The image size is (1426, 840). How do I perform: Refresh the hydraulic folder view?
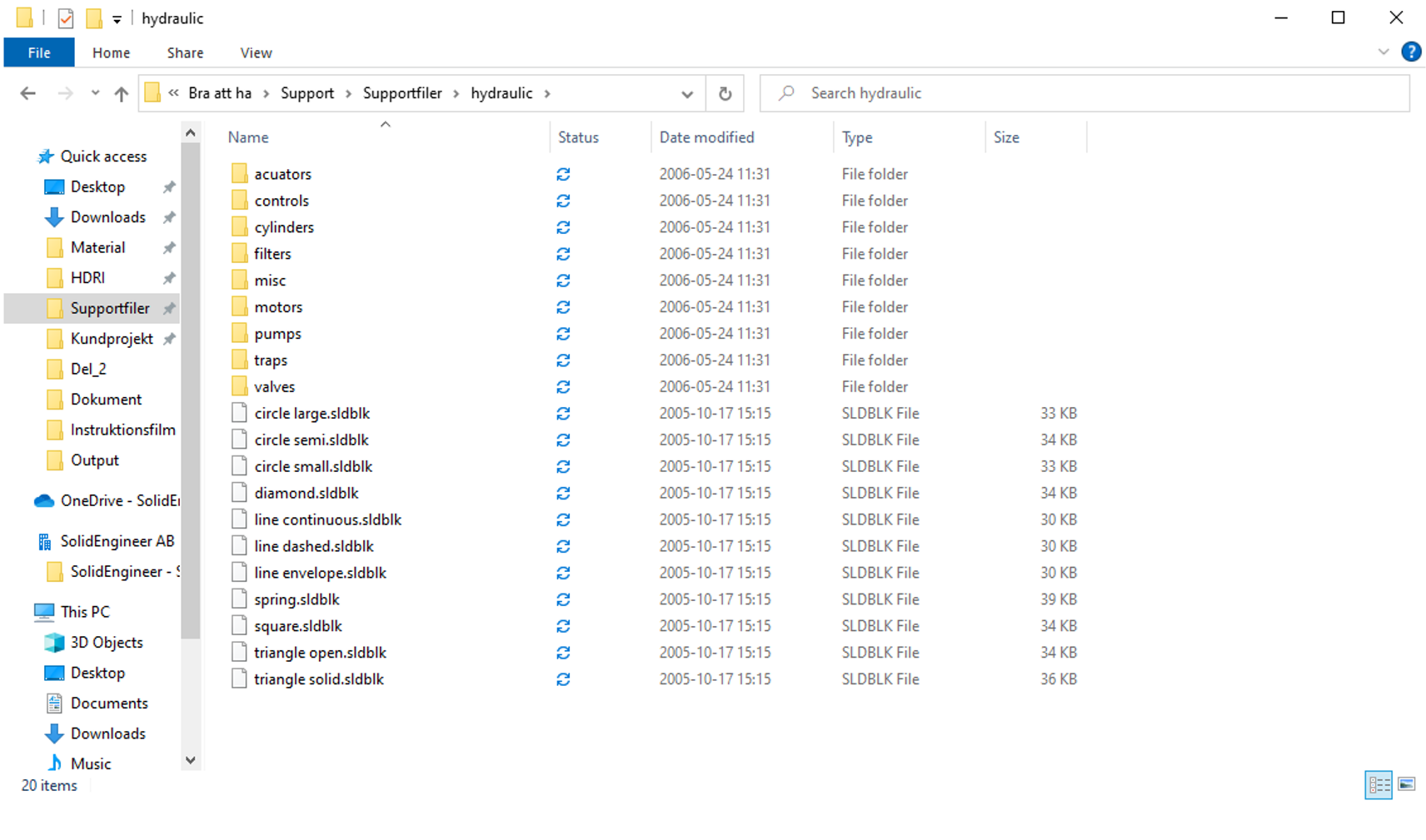[725, 93]
